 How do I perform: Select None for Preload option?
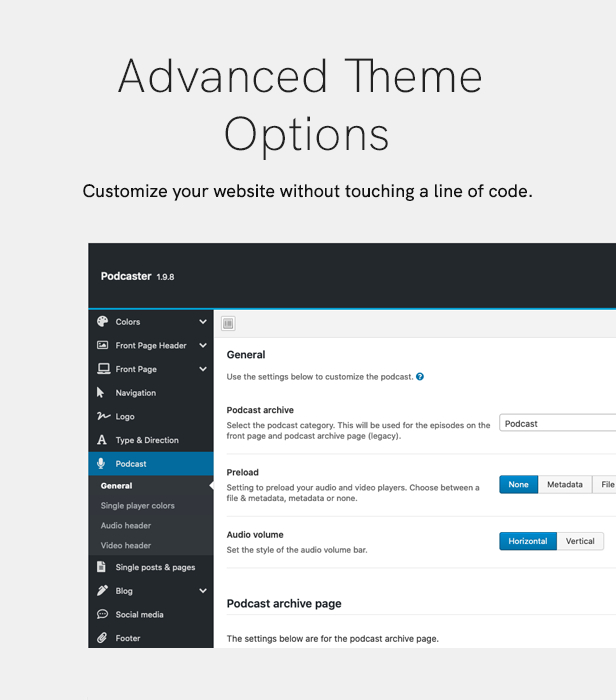[518, 484]
